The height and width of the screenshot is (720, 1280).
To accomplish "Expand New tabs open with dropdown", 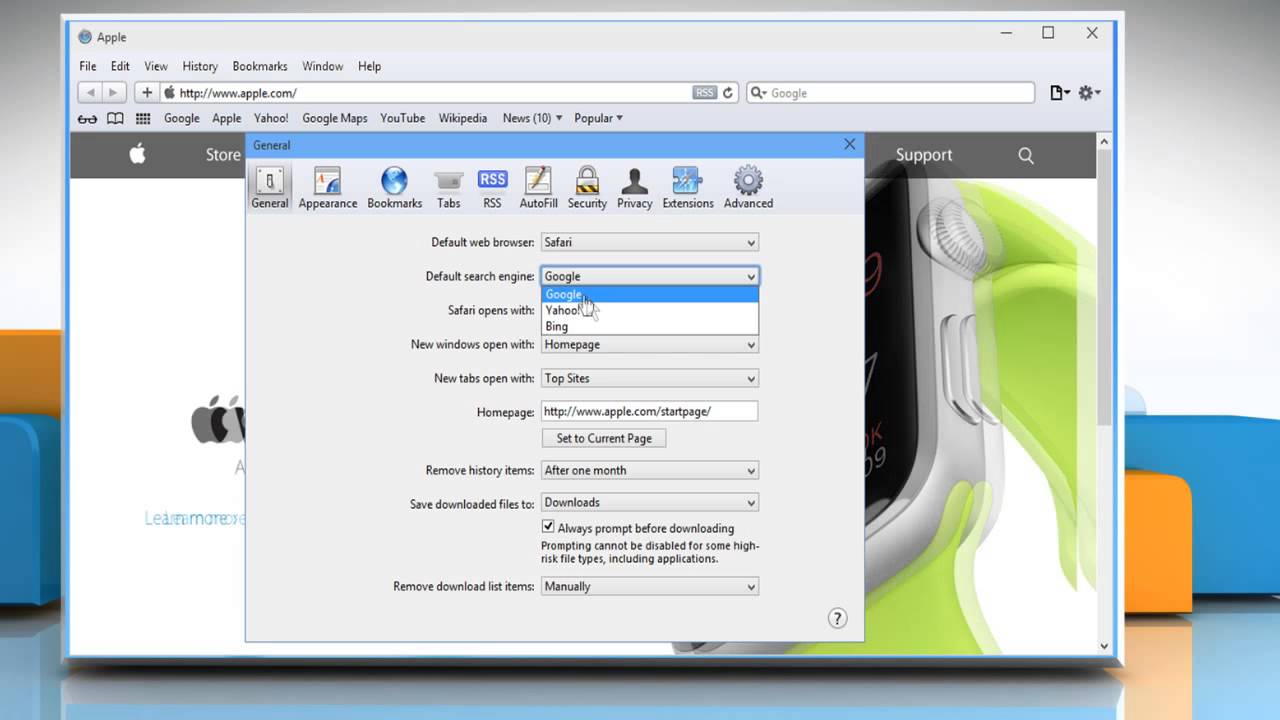I will (x=649, y=378).
